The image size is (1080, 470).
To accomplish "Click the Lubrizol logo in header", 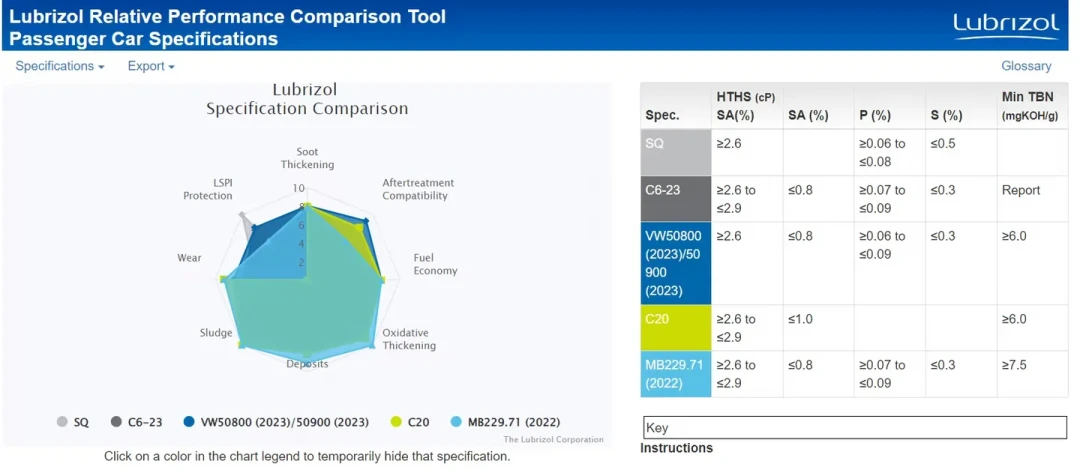I will click(1006, 25).
